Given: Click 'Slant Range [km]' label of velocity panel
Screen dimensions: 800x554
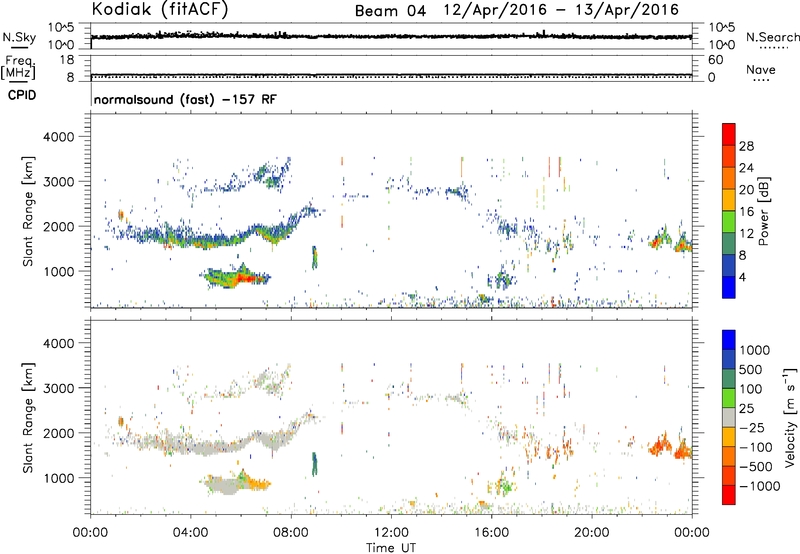Looking at the screenshot, I should [28, 417].
